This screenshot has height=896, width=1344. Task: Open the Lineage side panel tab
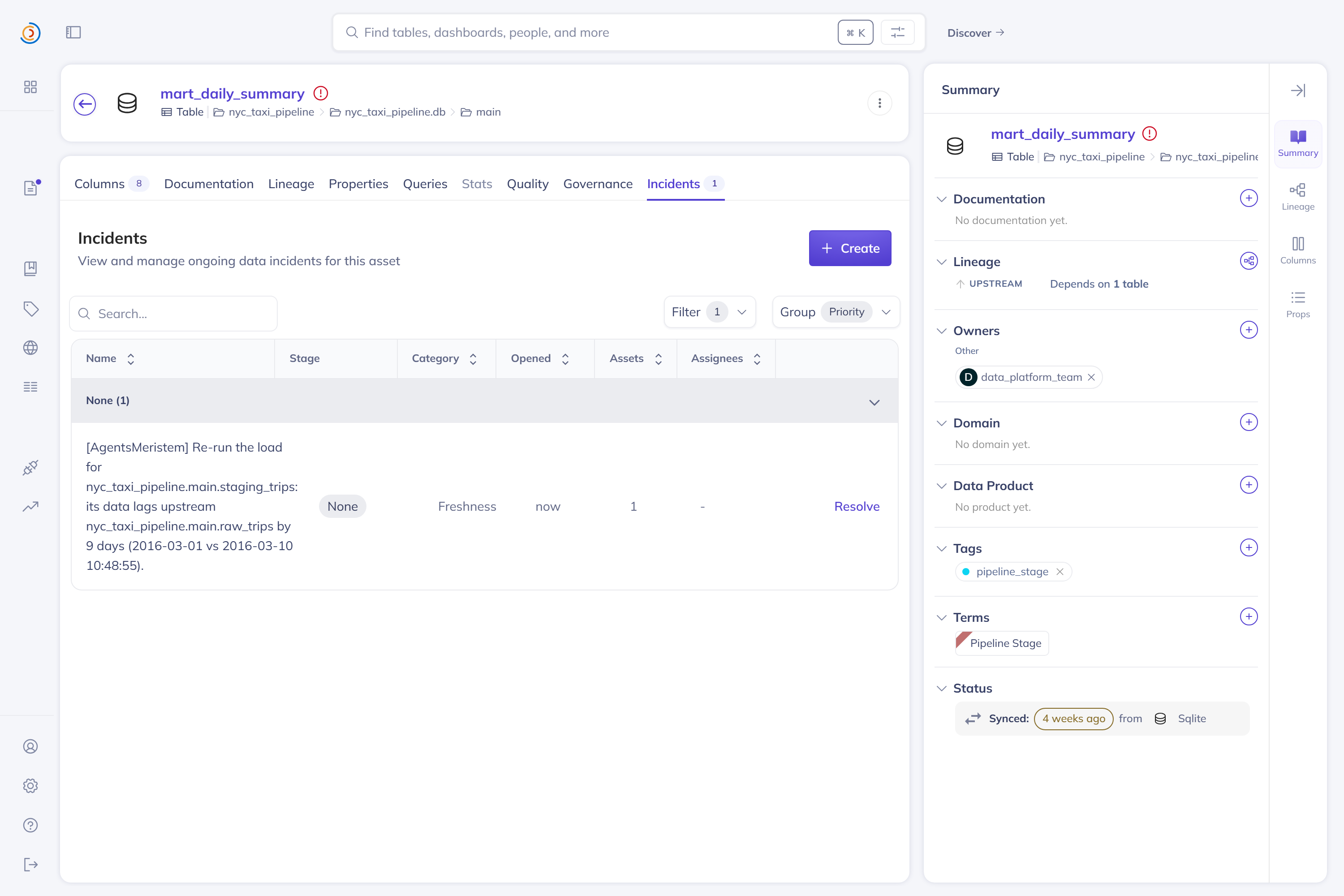point(1298,197)
